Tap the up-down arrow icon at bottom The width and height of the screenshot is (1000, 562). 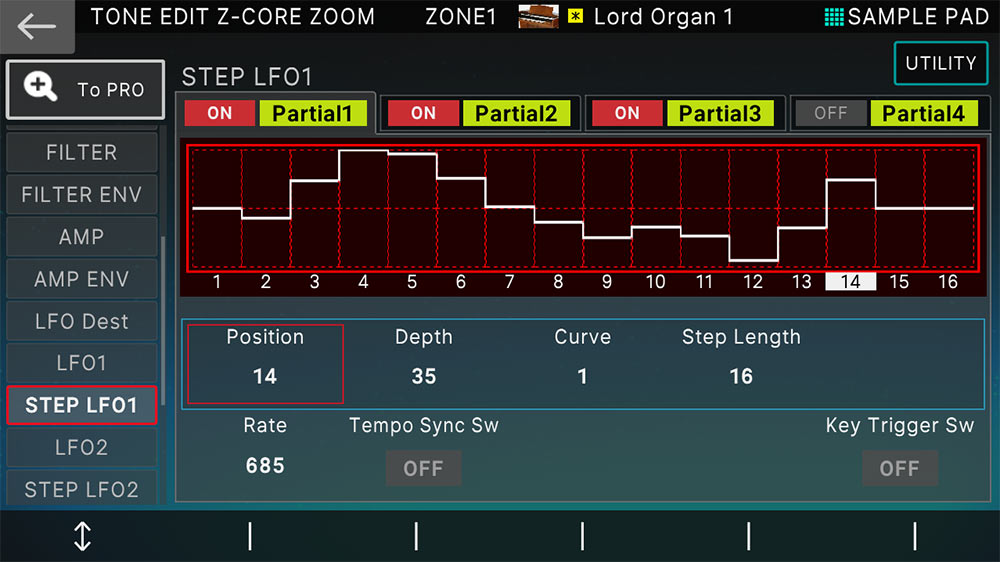(82, 536)
